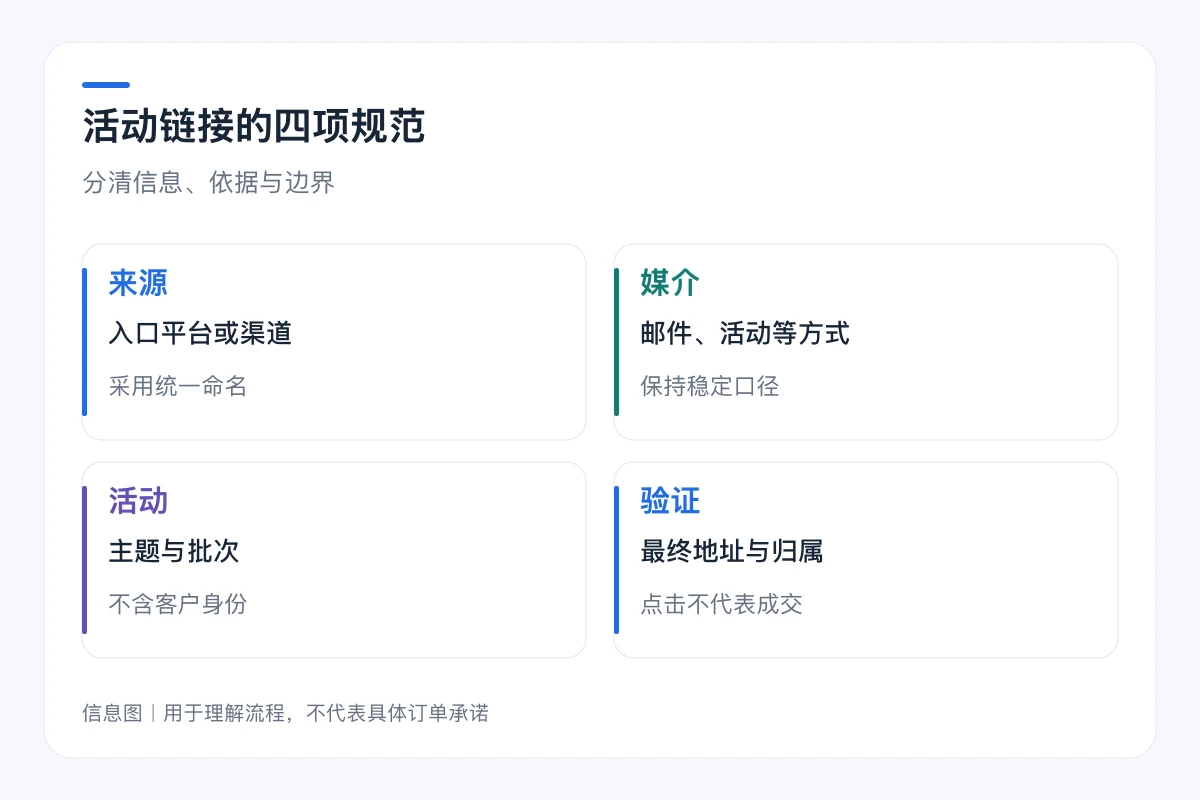Select the purple 活动 card heading
Screen dimensions: 1200x800
tap(138, 501)
